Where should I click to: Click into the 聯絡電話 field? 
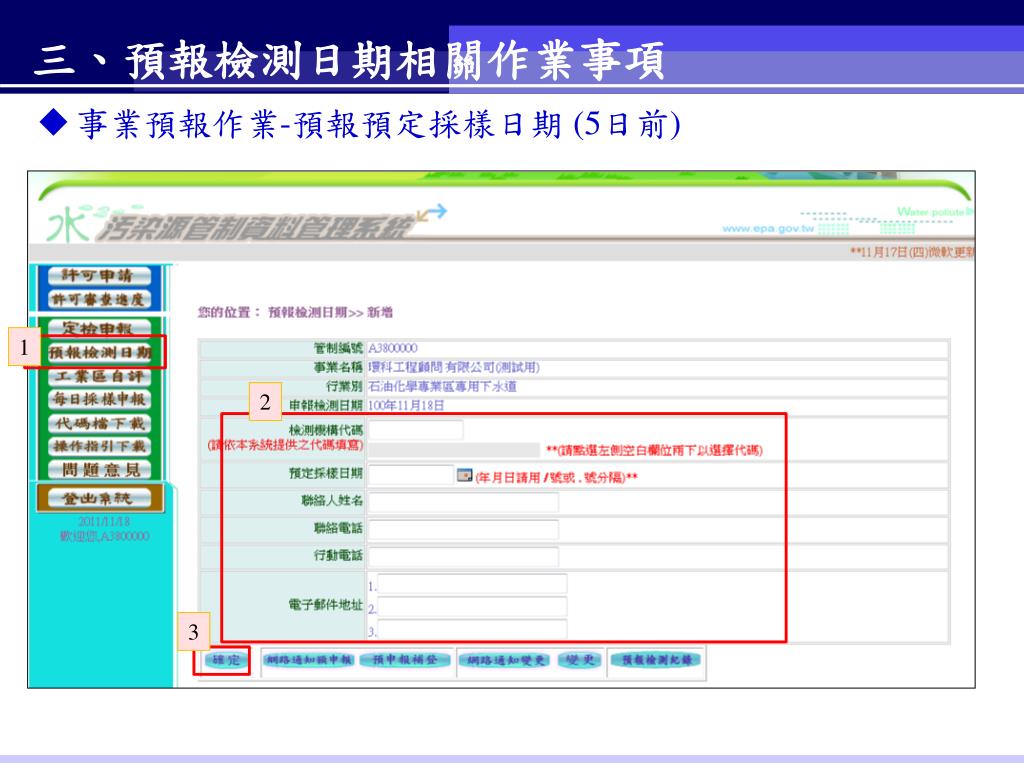pyautogui.click(x=464, y=529)
